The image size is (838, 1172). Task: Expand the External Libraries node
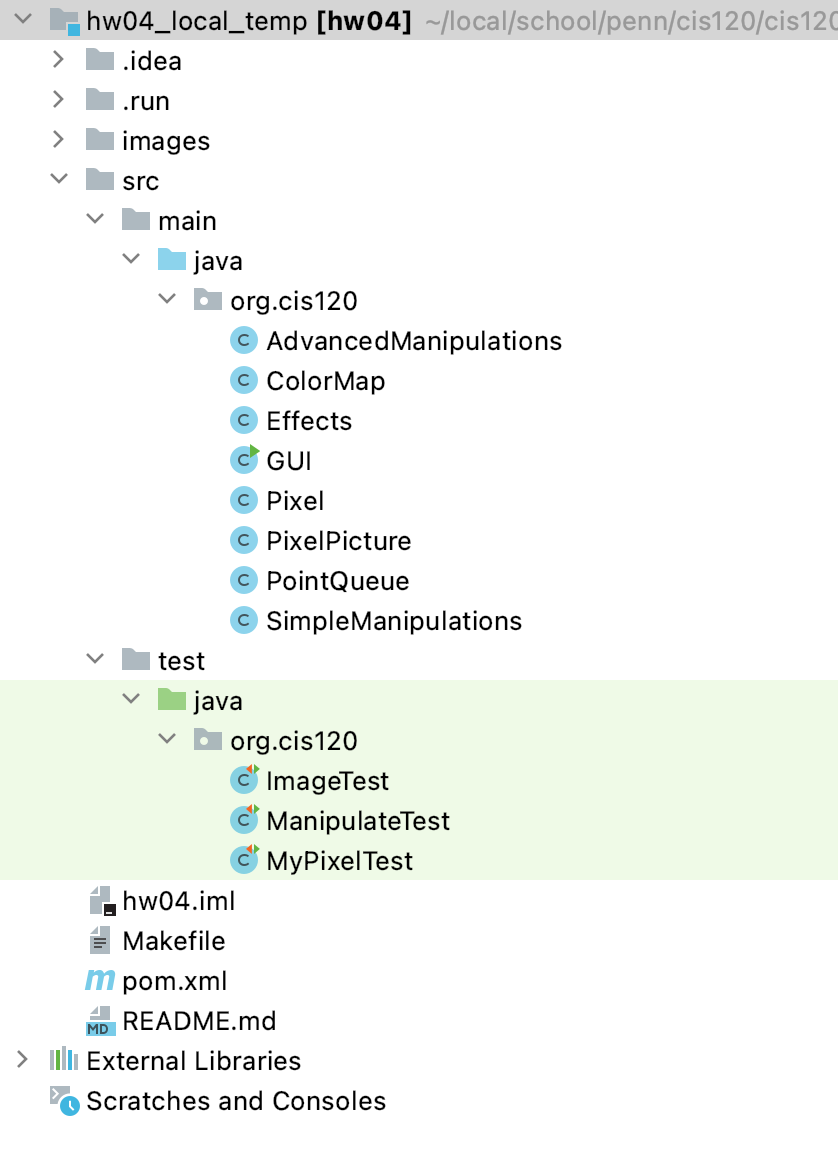point(23,1060)
